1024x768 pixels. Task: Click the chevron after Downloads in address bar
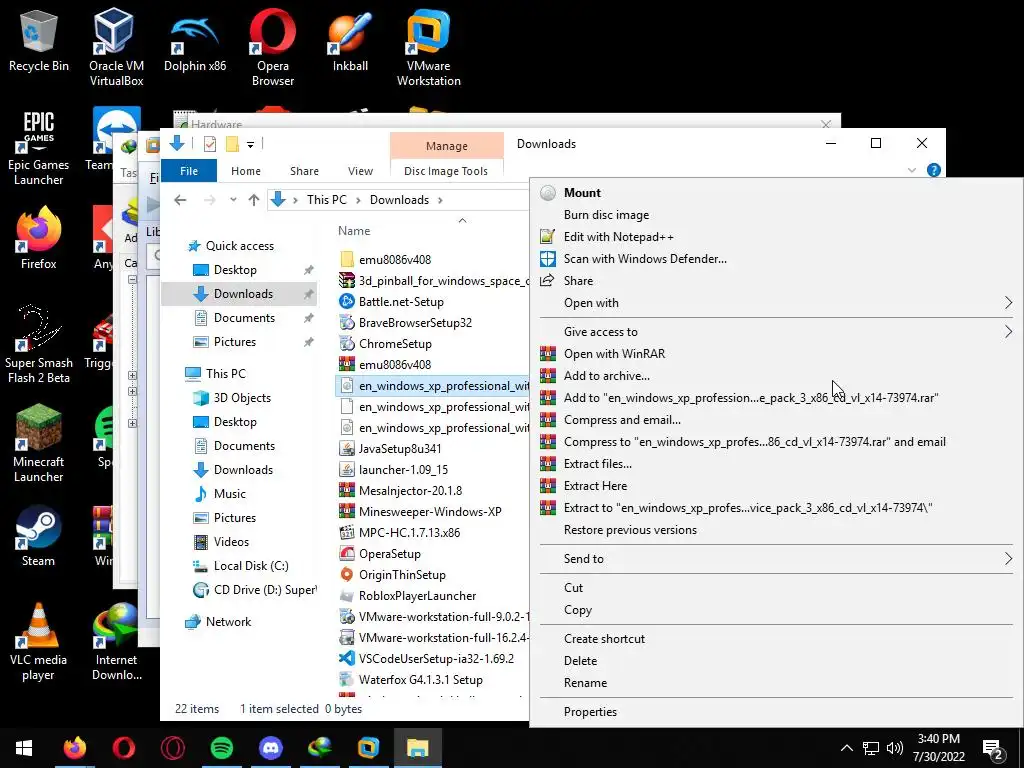[x=440, y=200]
